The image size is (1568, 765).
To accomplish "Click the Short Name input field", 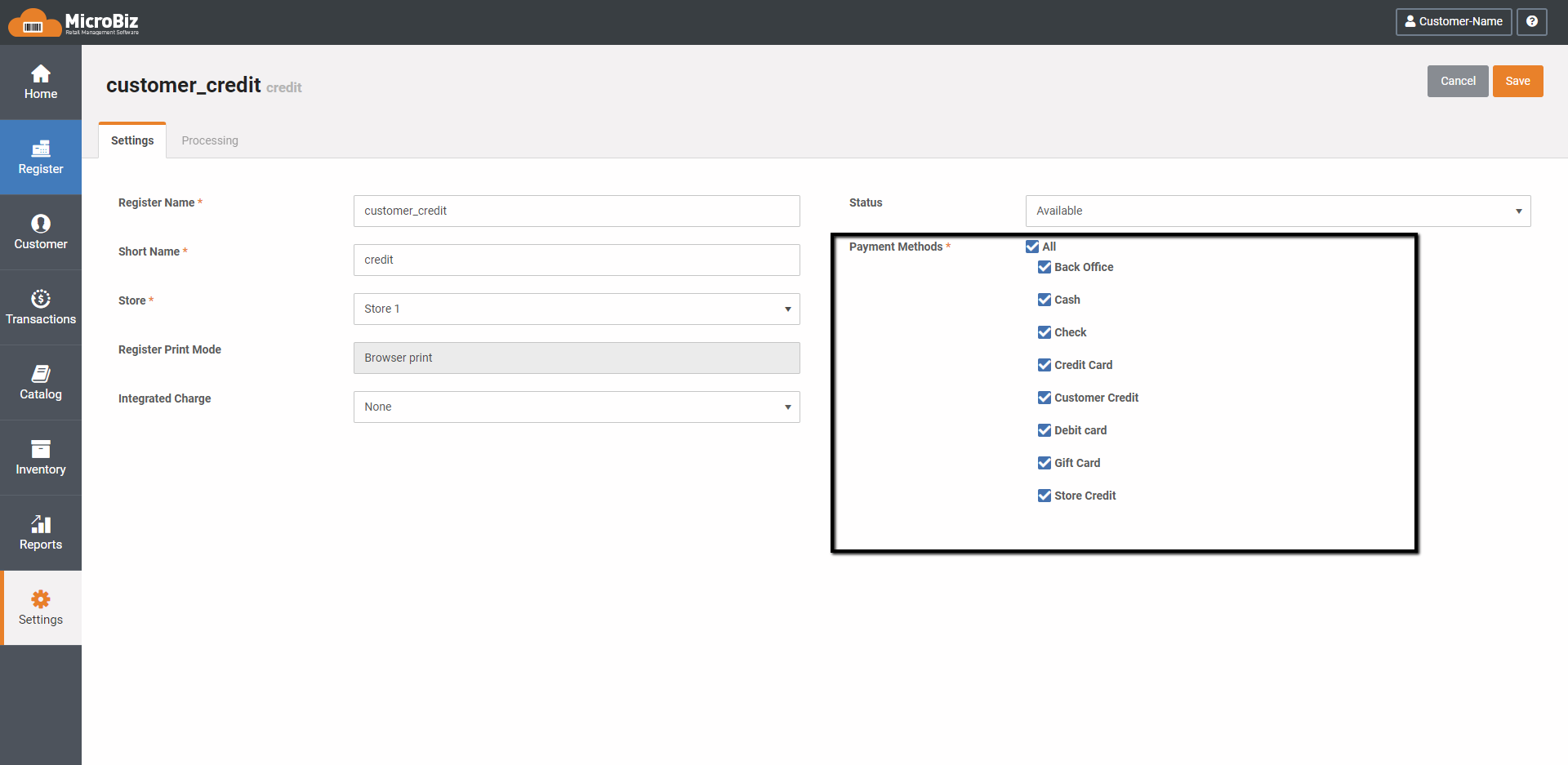I will (x=577, y=260).
